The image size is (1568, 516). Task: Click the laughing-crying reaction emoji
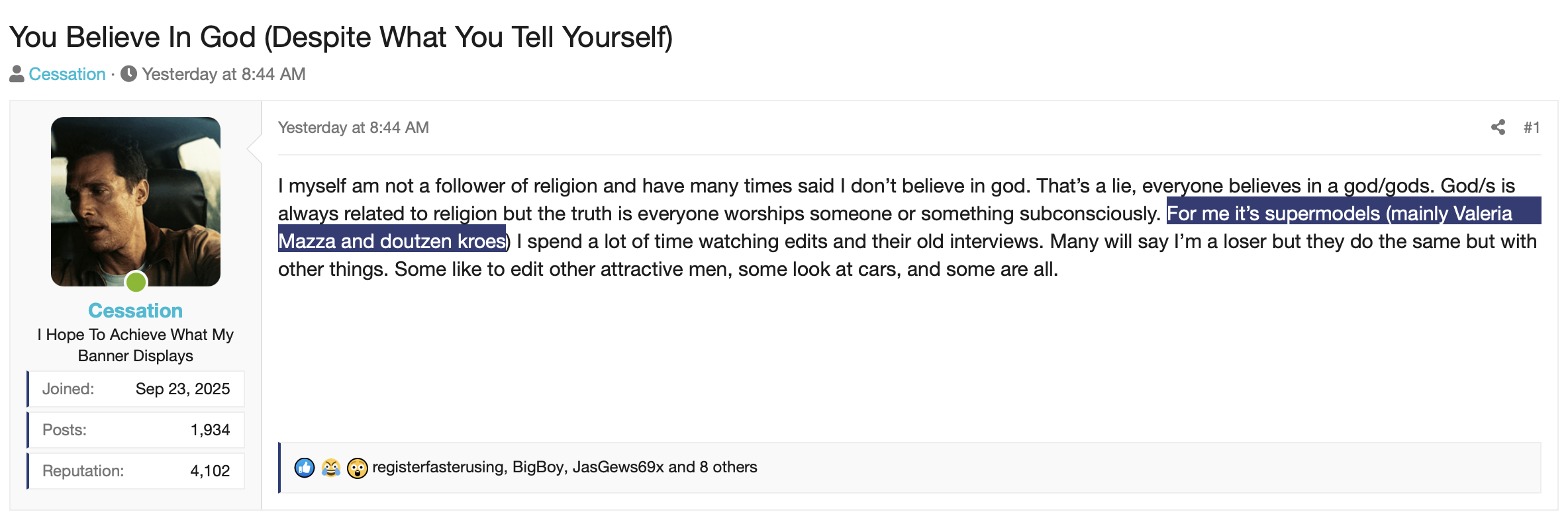tap(330, 468)
